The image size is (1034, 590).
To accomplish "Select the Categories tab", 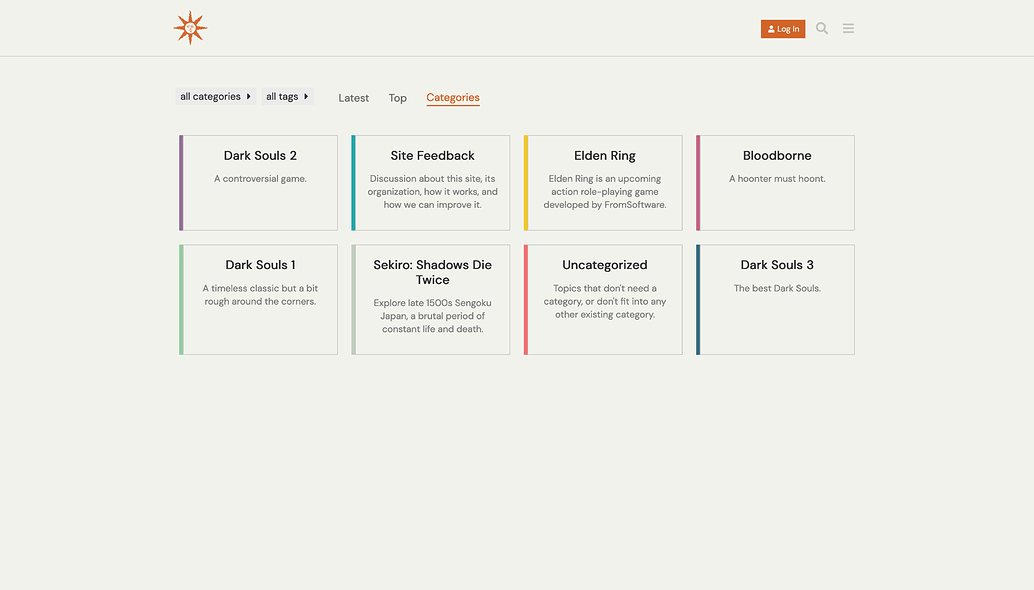I will (452, 98).
